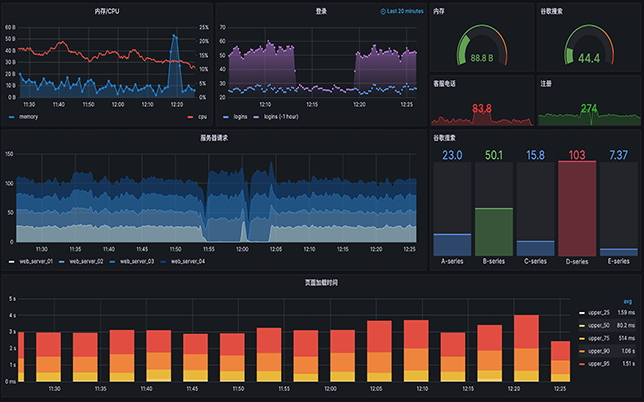This screenshot has height=402, width=644.
Task: Sort legend by the avg column header
Action: 626,300
